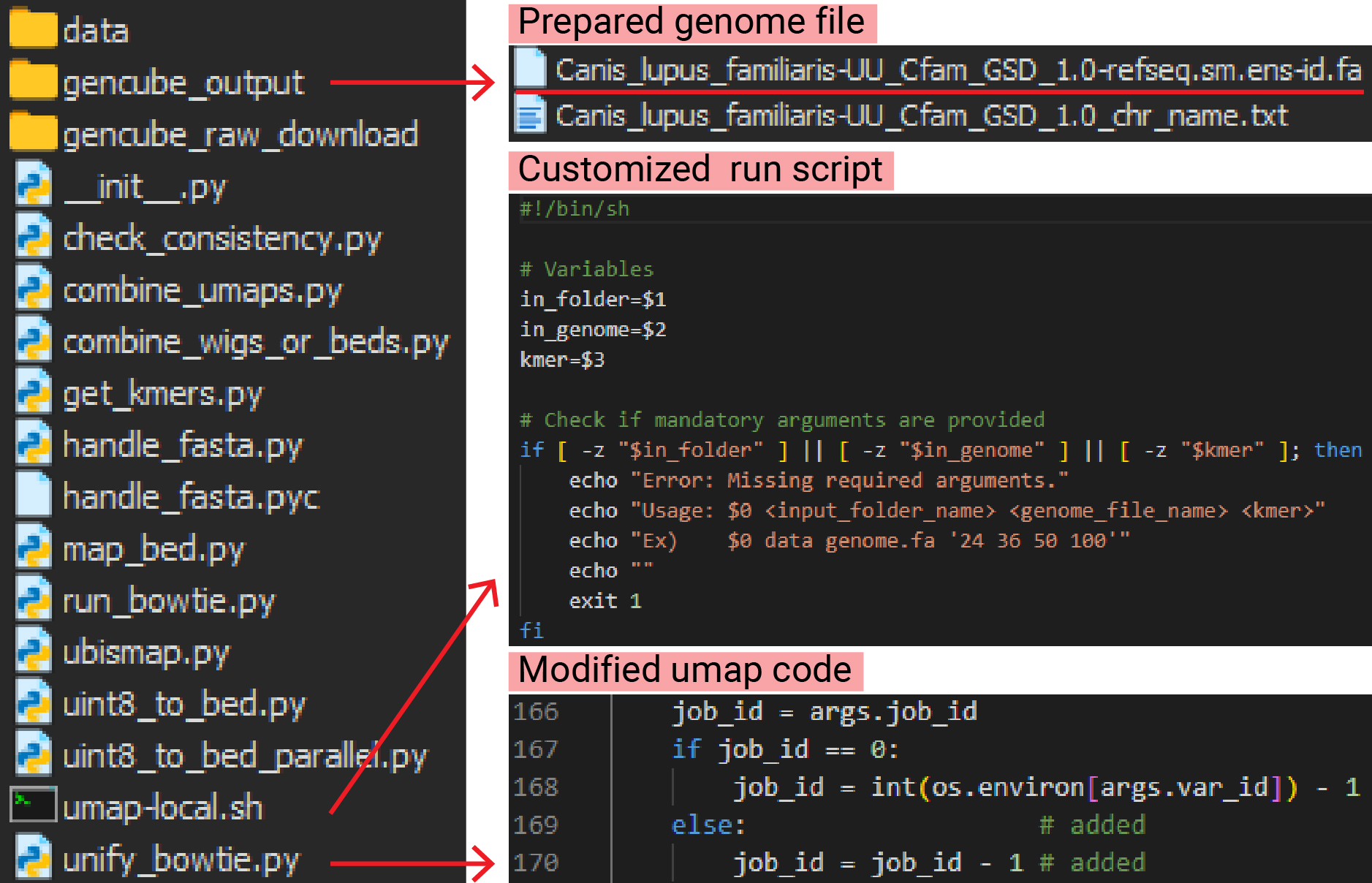Screen dimensions: 1372x883
Task: Select the check_consistency.py file name
Action: tap(222, 240)
